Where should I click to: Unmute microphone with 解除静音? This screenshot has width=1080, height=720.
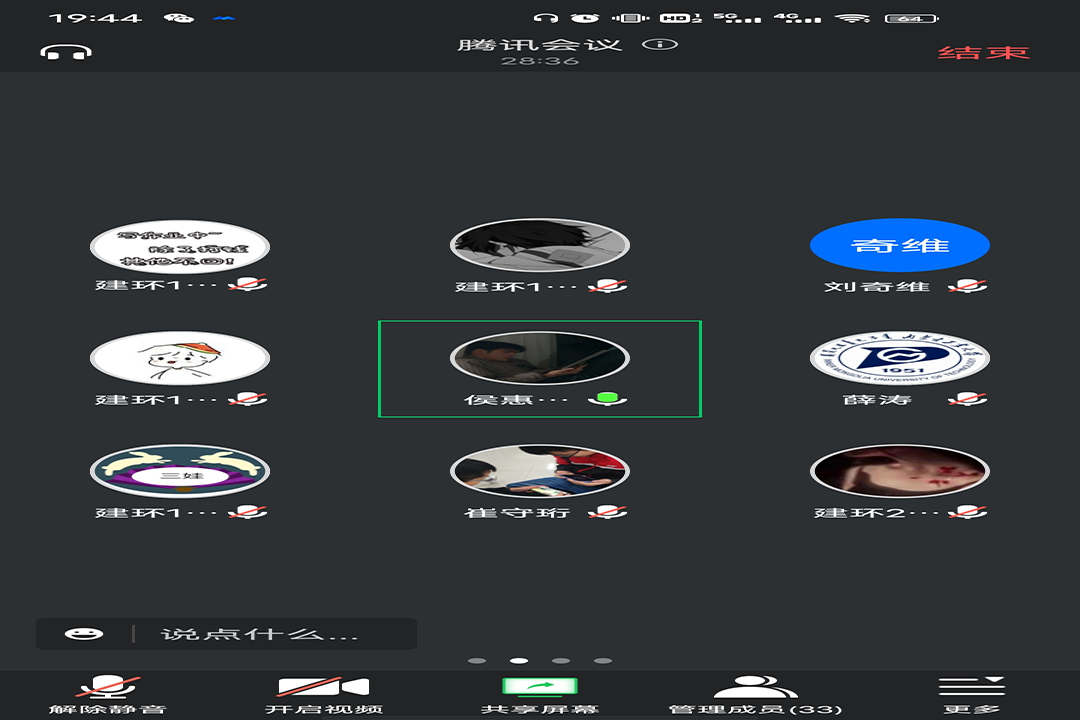coord(108,695)
